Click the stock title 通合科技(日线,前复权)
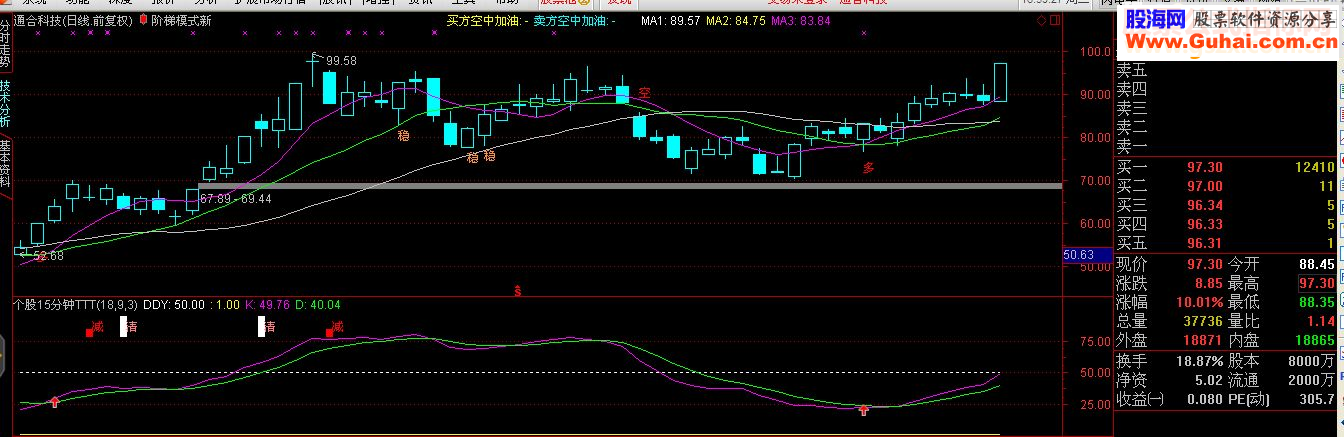 coord(73,20)
